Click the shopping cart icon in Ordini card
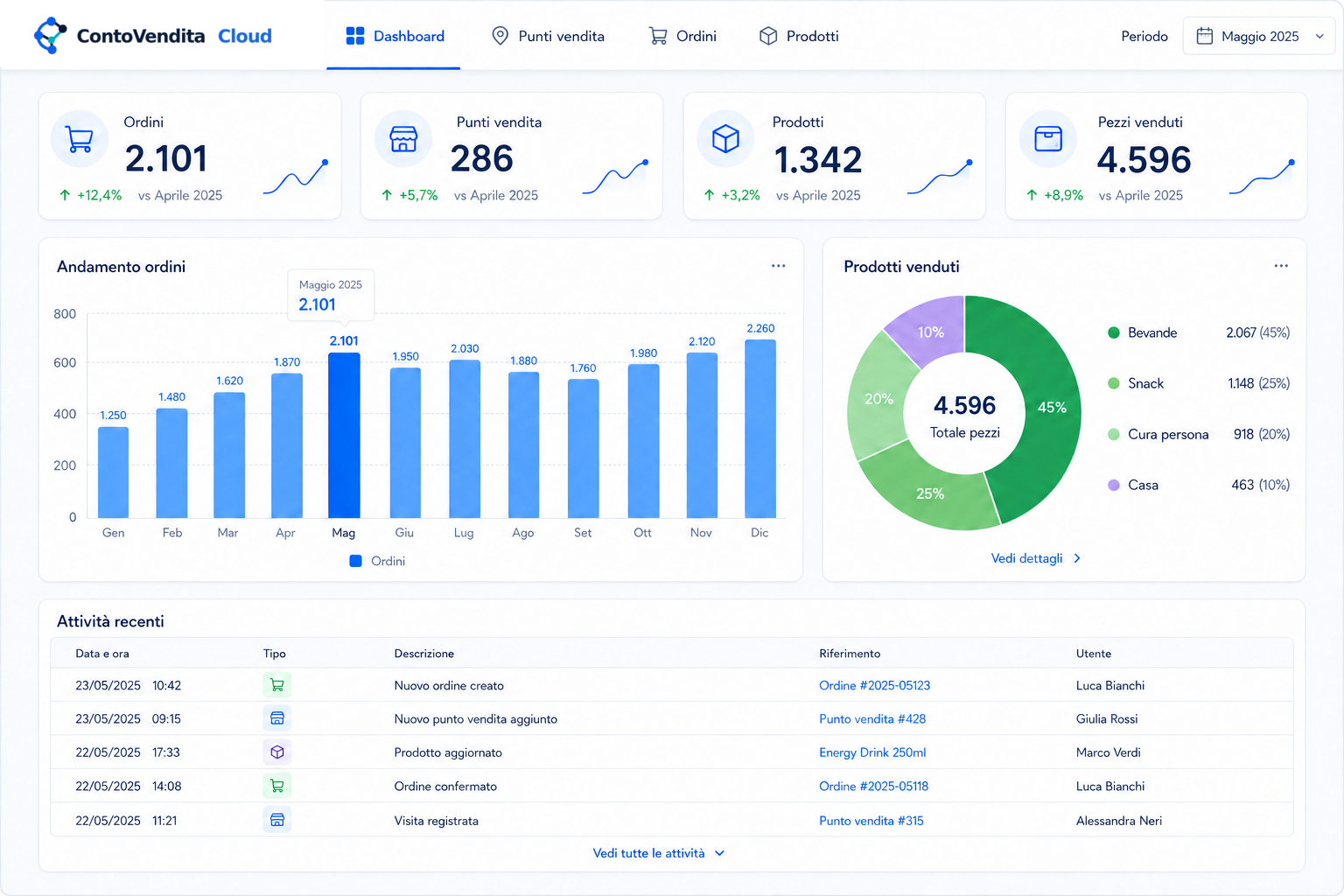The height and width of the screenshot is (896, 1344). tap(80, 139)
